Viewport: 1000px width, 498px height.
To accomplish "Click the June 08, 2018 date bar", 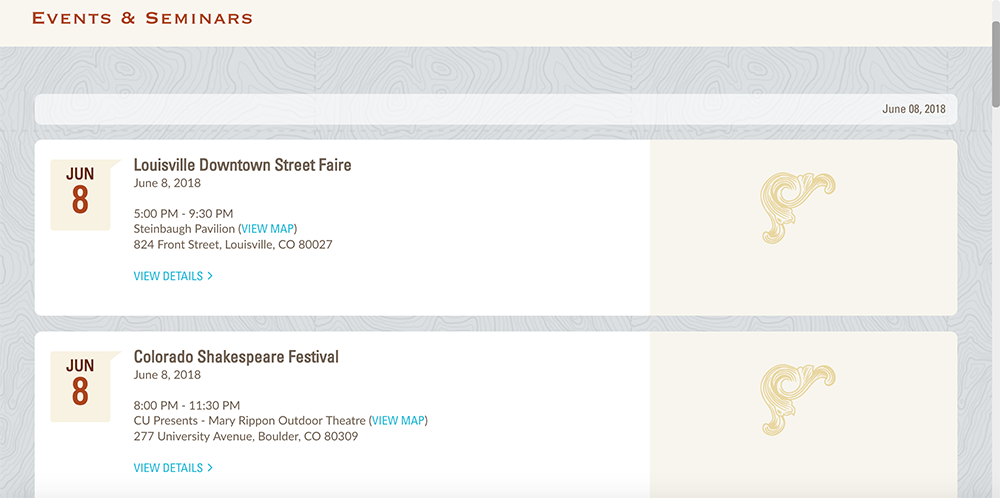I will click(495, 109).
